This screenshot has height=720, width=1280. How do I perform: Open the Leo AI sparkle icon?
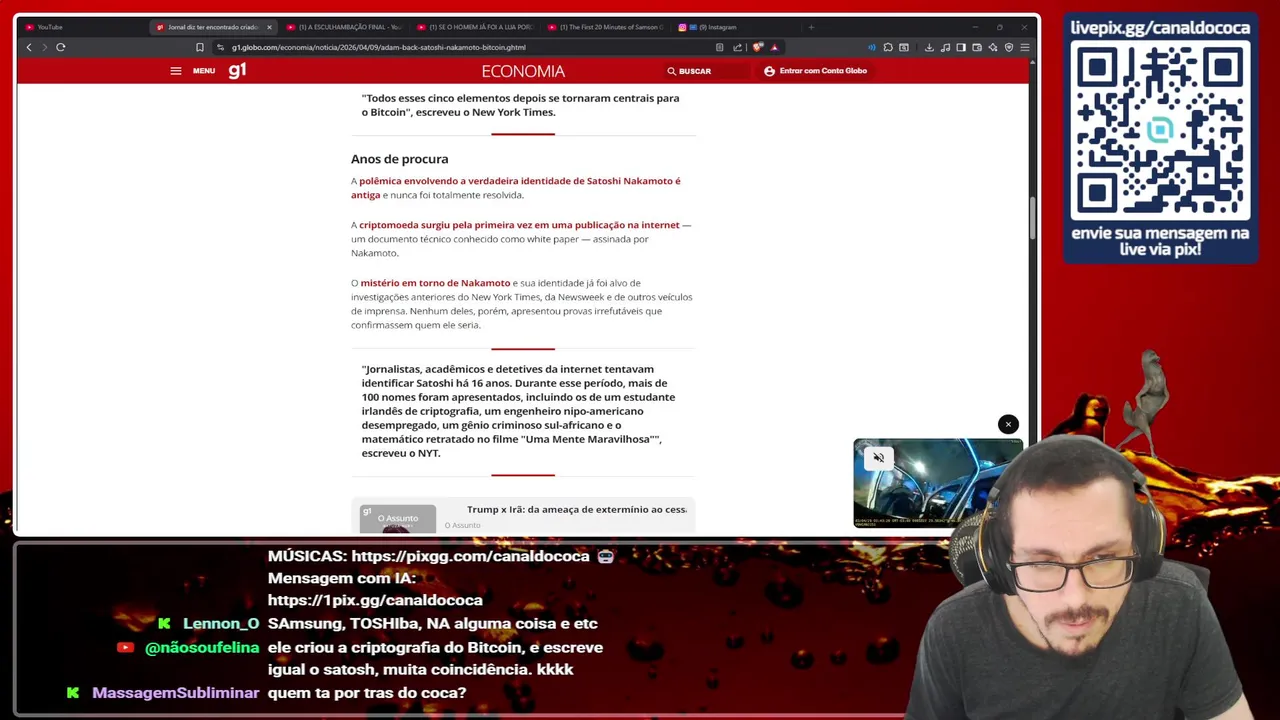pos(993,47)
